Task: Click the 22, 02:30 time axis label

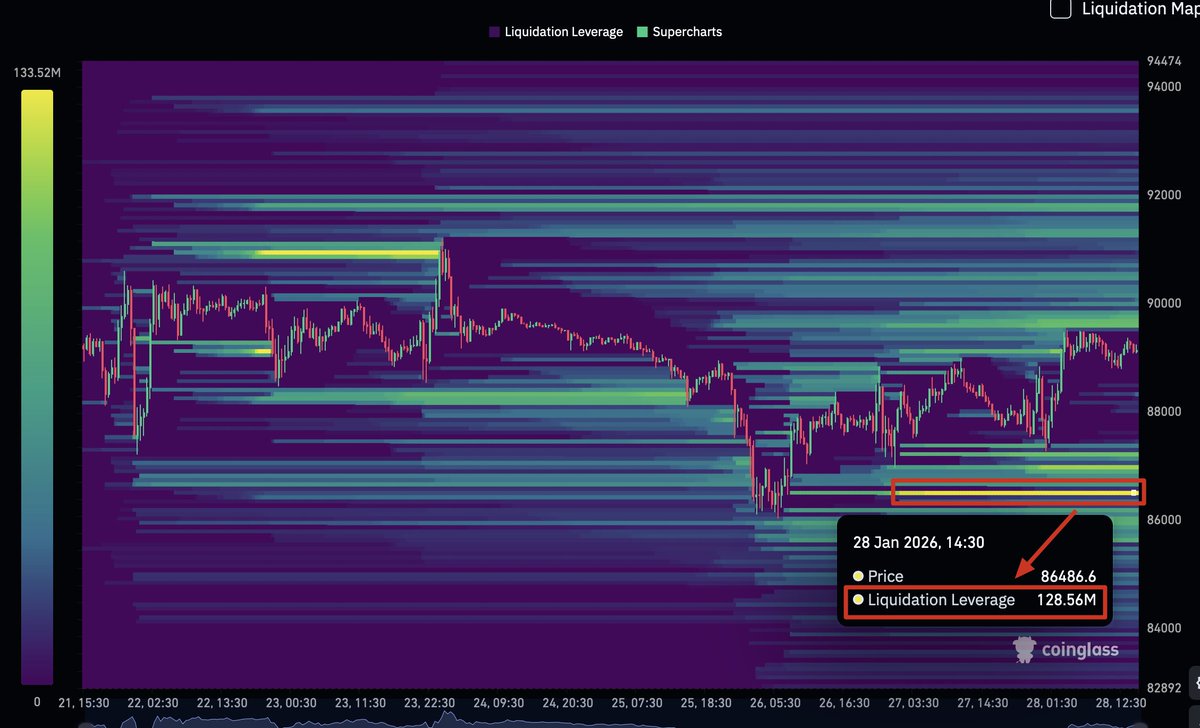Action: (x=155, y=704)
